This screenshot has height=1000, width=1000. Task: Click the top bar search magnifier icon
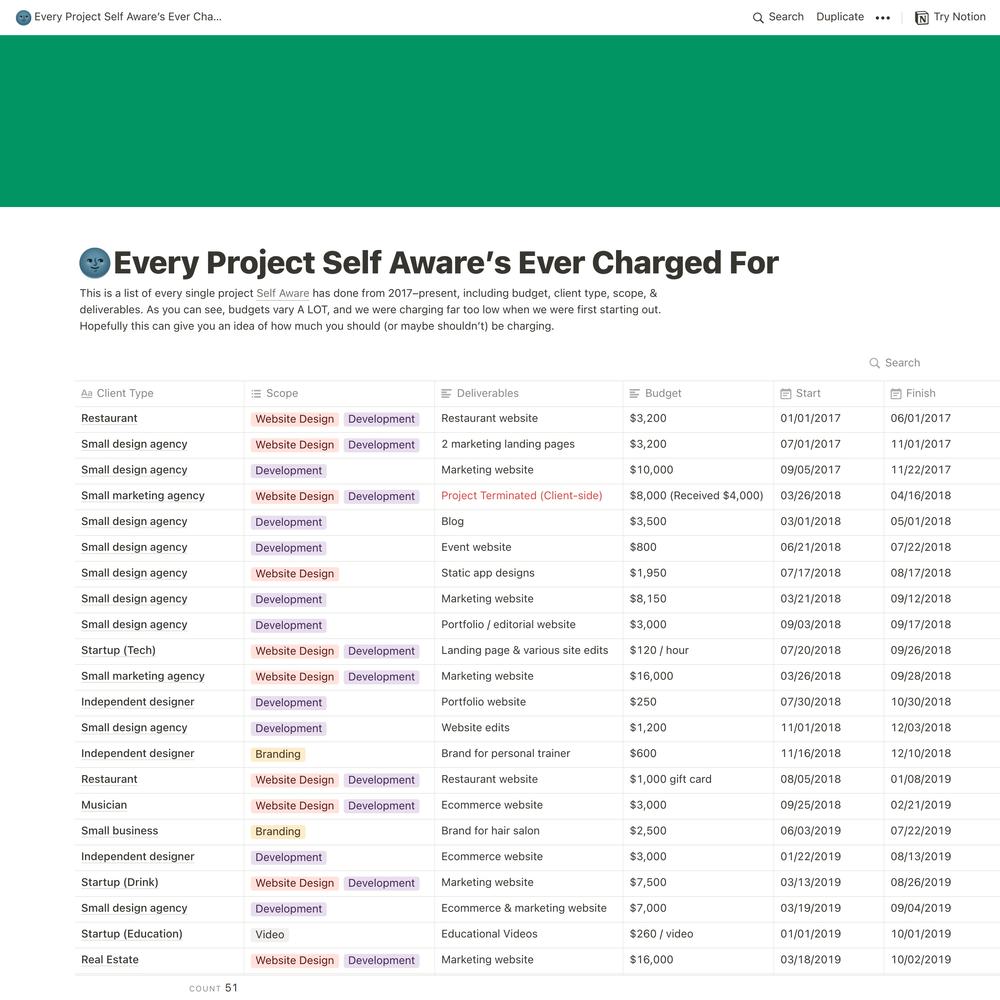pyautogui.click(x=758, y=17)
